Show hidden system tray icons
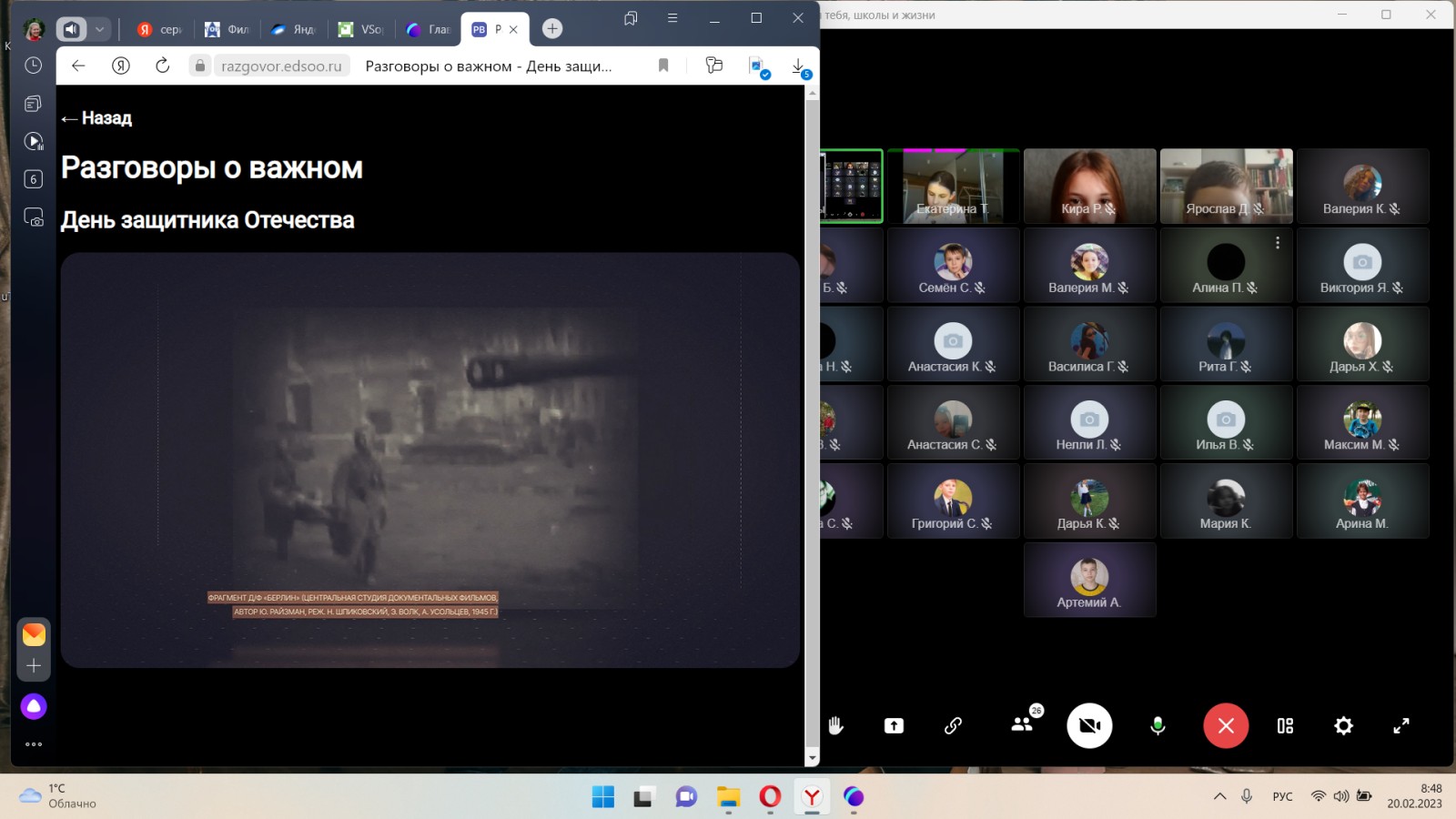1456x819 pixels. click(1219, 796)
